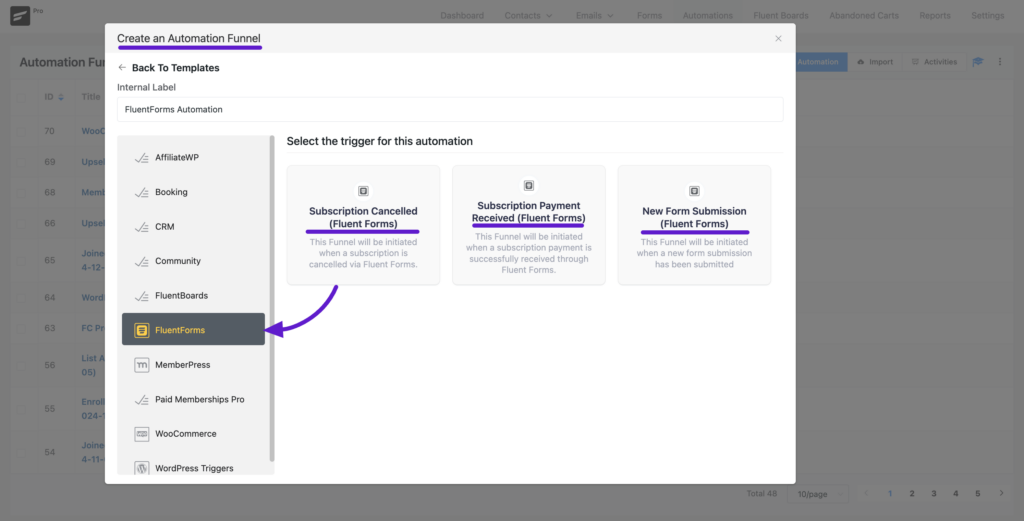Click the FluentCRM logo icon
The width and height of the screenshot is (1024, 521).
pos(20,16)
